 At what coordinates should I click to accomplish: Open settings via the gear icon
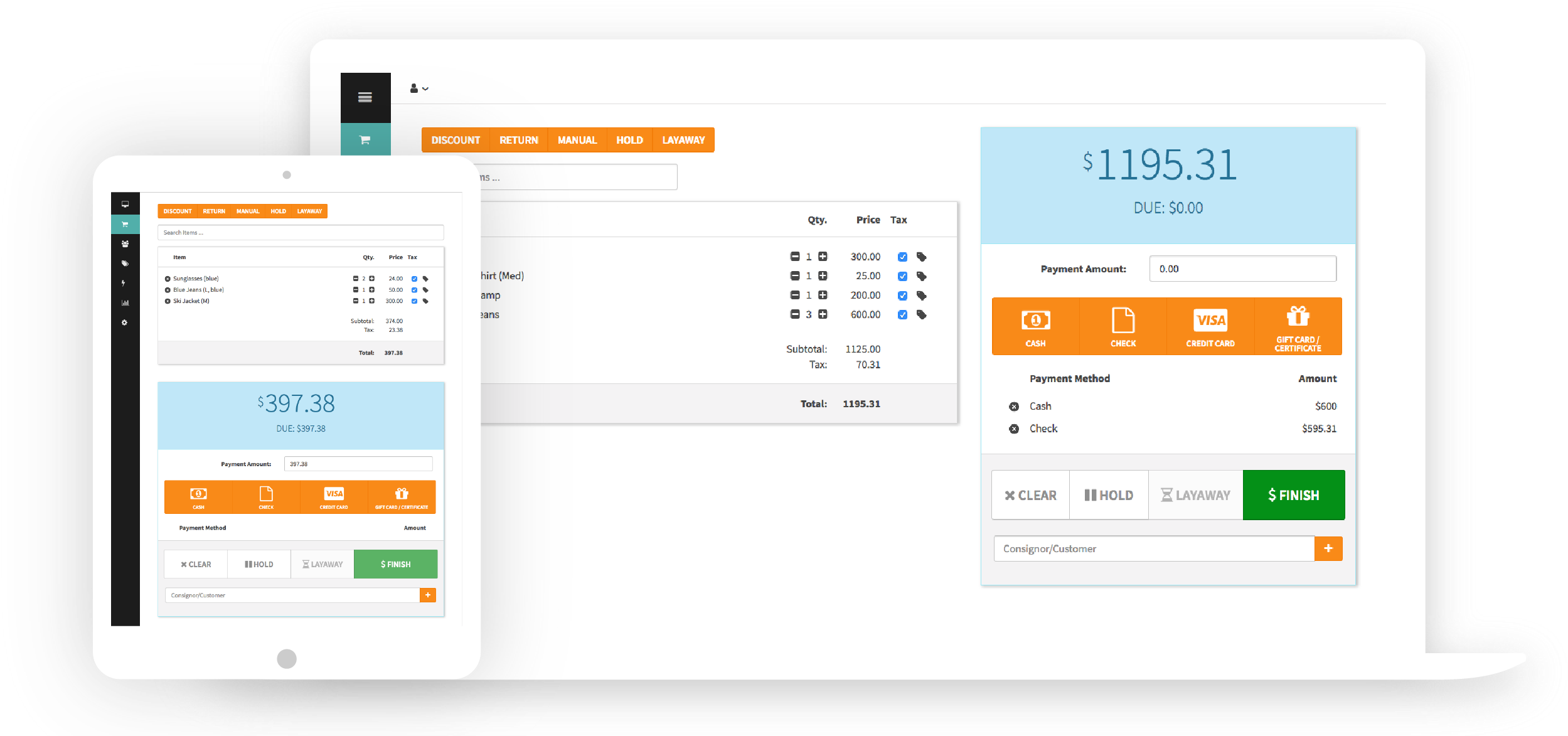click(125, 323)
